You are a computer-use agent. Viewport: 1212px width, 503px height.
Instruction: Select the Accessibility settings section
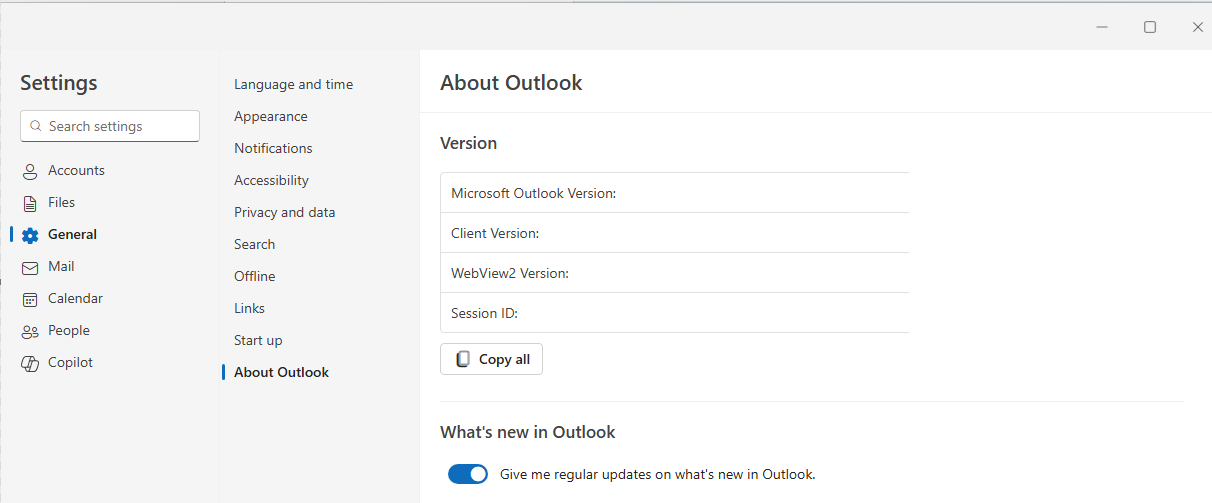tap(271, 181)
